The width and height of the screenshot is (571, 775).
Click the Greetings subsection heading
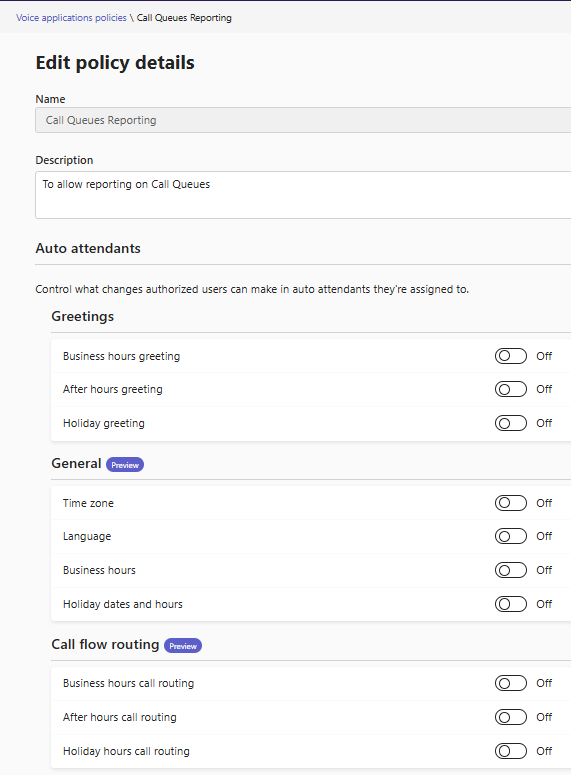click(x=83, y=316)
